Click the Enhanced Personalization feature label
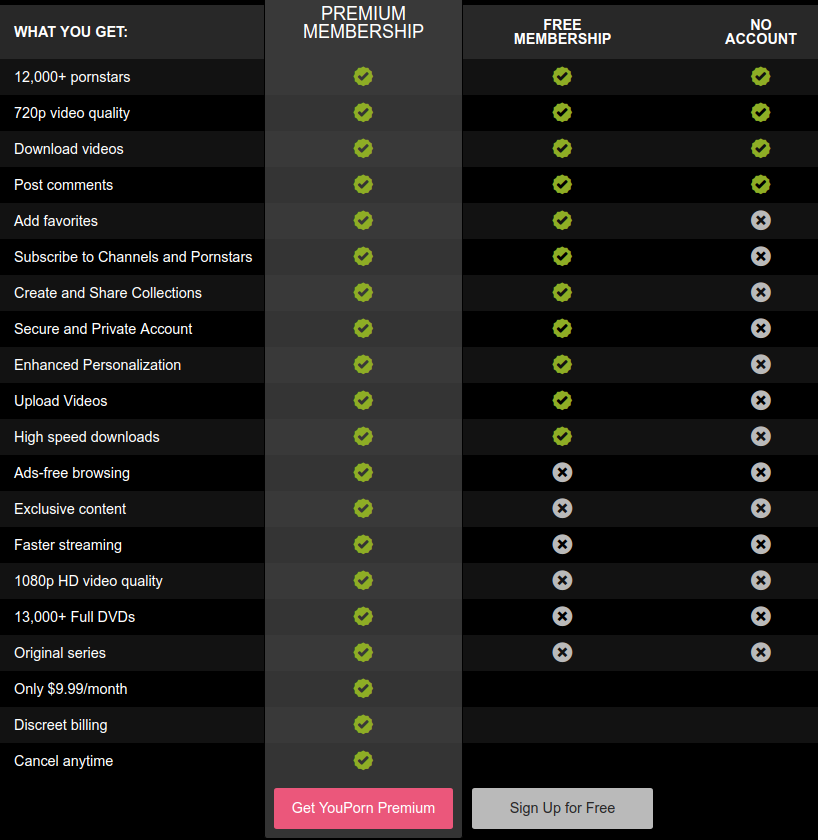818x840 pixels. [97, 365]
